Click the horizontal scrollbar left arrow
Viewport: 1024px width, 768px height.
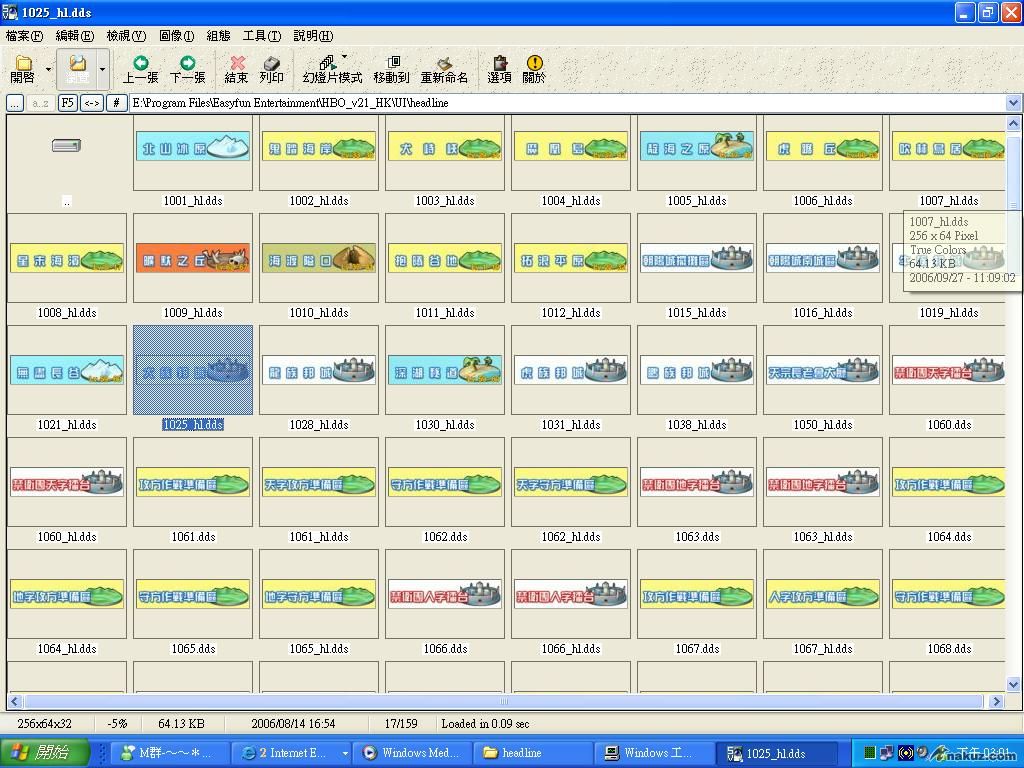14,701
